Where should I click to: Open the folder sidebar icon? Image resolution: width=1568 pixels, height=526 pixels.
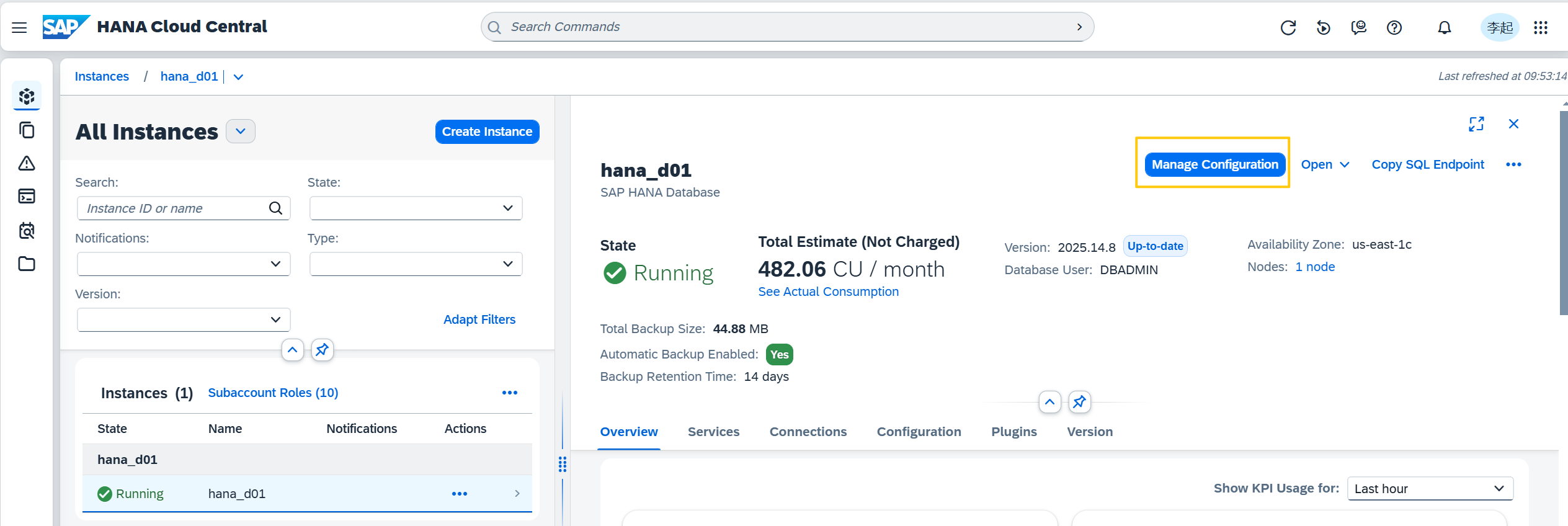[x=27, y=264]
